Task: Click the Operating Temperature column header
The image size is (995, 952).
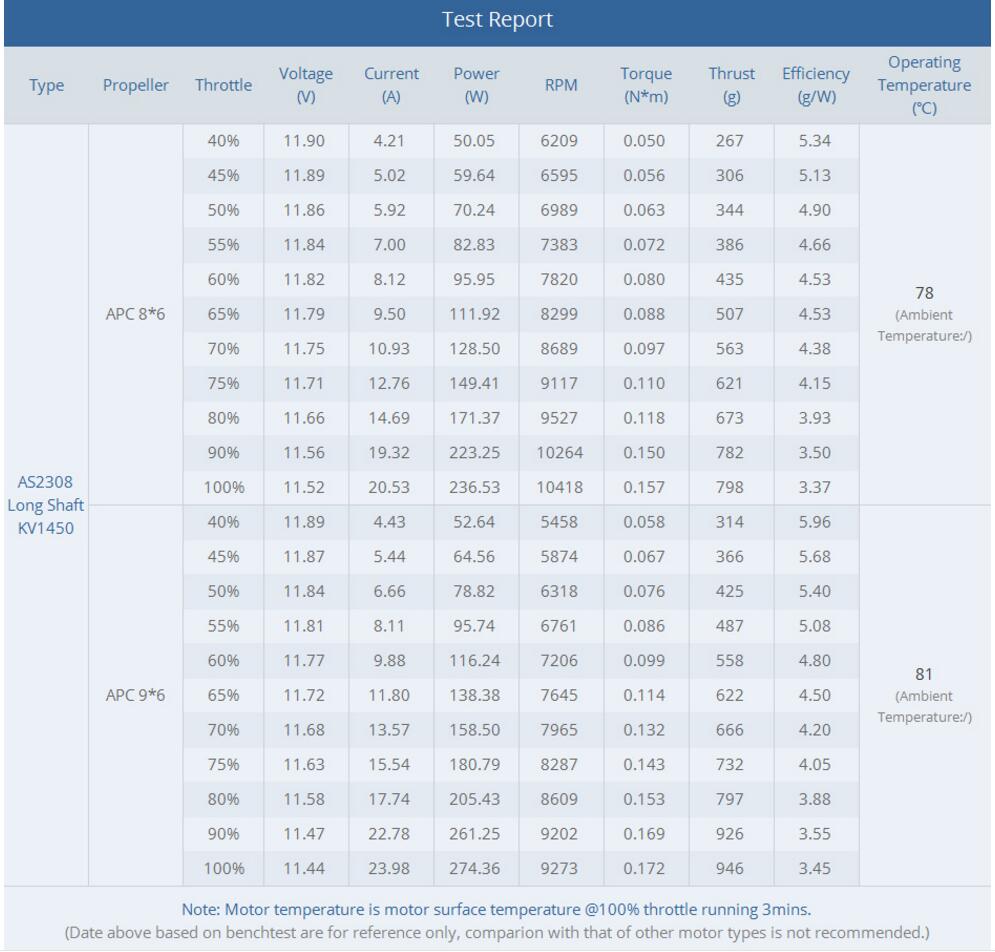Action: [x=923, y=85]
